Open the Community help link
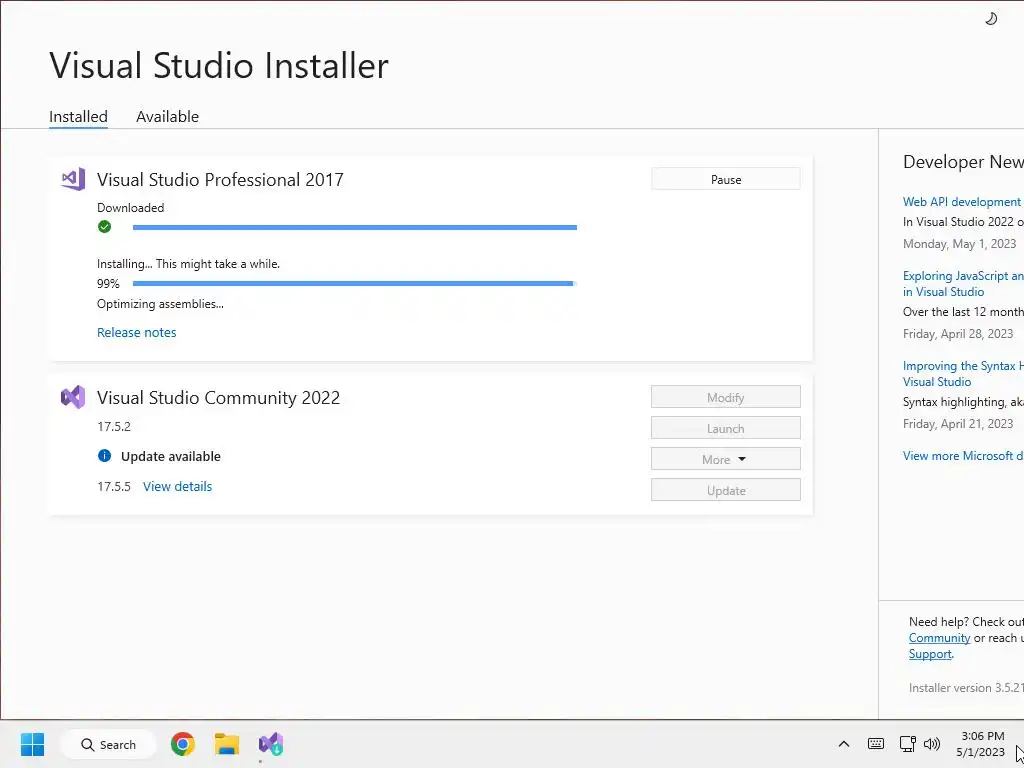Viewport: 1024px width, 768px height. click(939, 638)
